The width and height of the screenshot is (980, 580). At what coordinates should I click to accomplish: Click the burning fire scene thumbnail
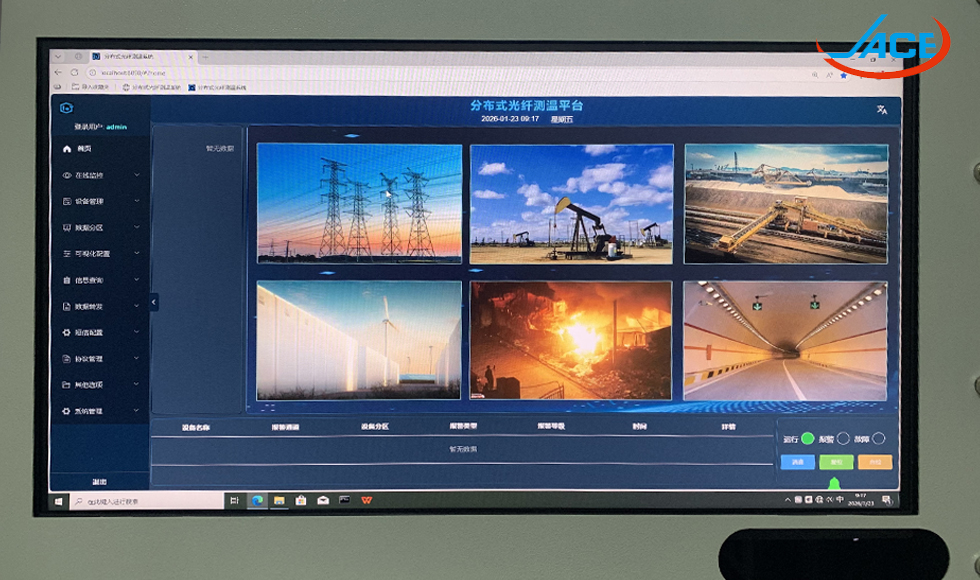click(571, 340)
